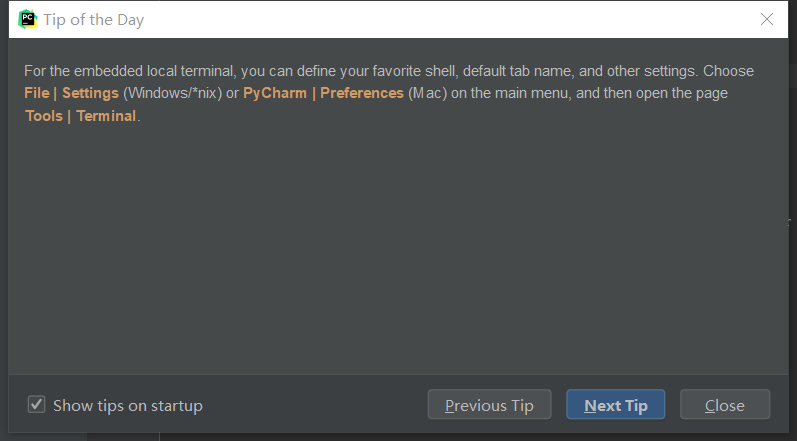Image resolution: width=797 pixels, height=441 pixels.
Task: Show the Next Tip
Action: [x=616, y=405]
